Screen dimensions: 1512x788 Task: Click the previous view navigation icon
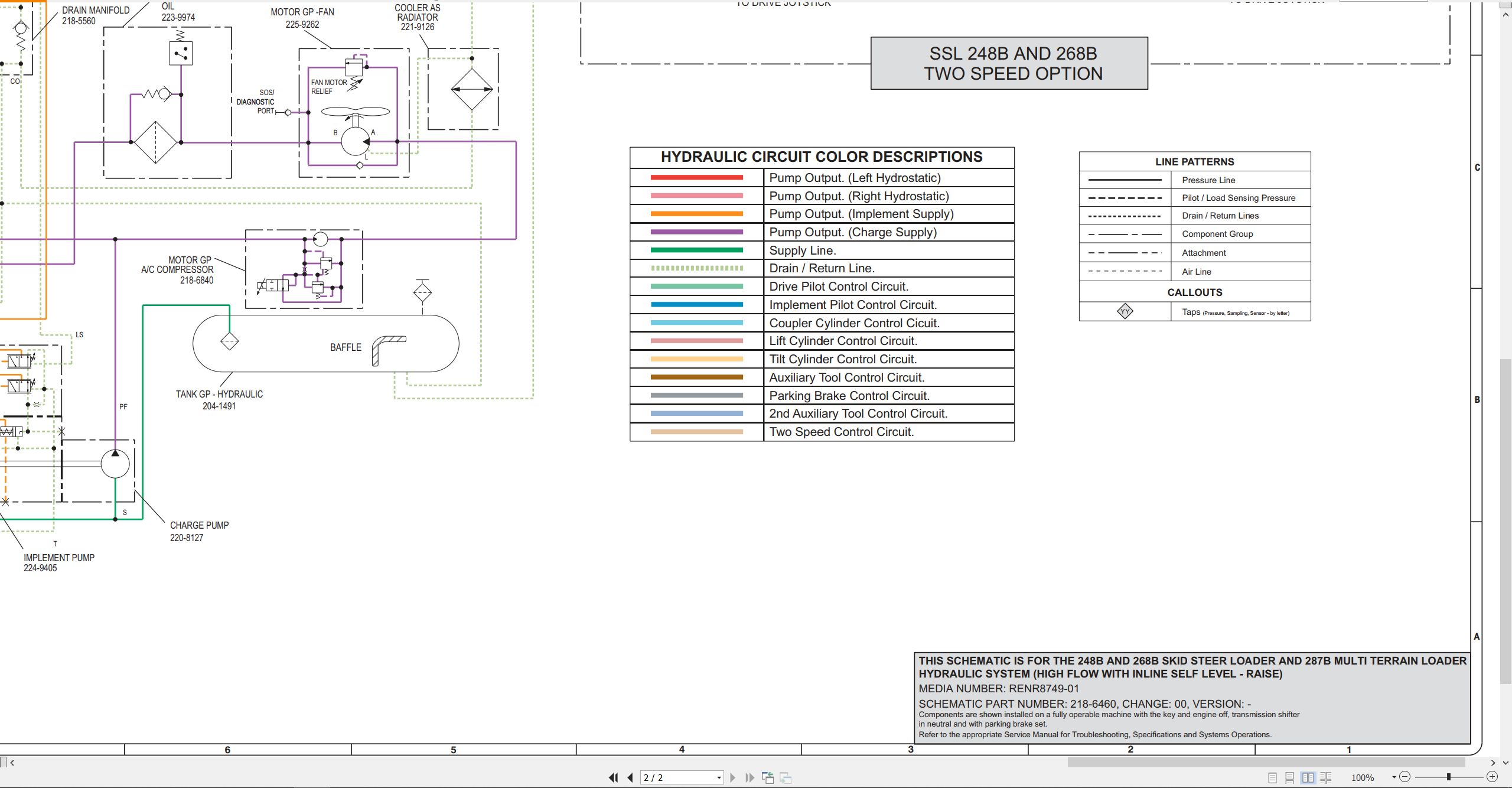[768, 777]
